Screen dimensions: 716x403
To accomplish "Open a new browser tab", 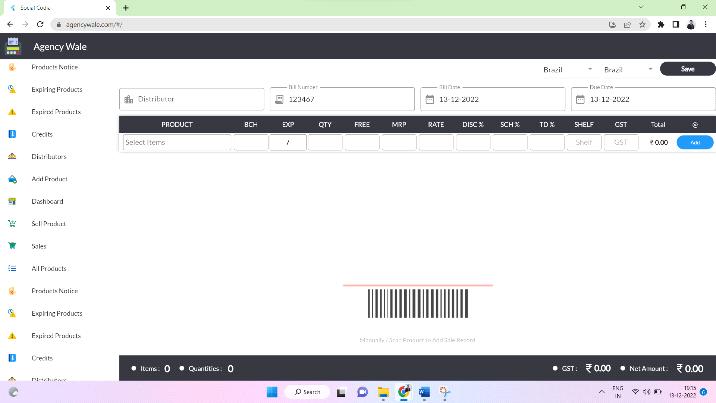I will pyautogui.click(x=126, y=8).
